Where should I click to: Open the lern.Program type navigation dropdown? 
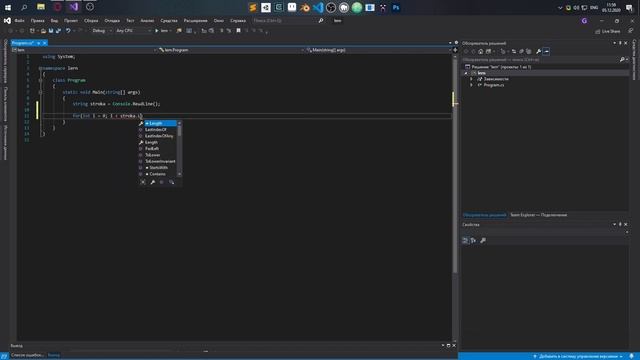pyautogui.click(x=231, y=50)
